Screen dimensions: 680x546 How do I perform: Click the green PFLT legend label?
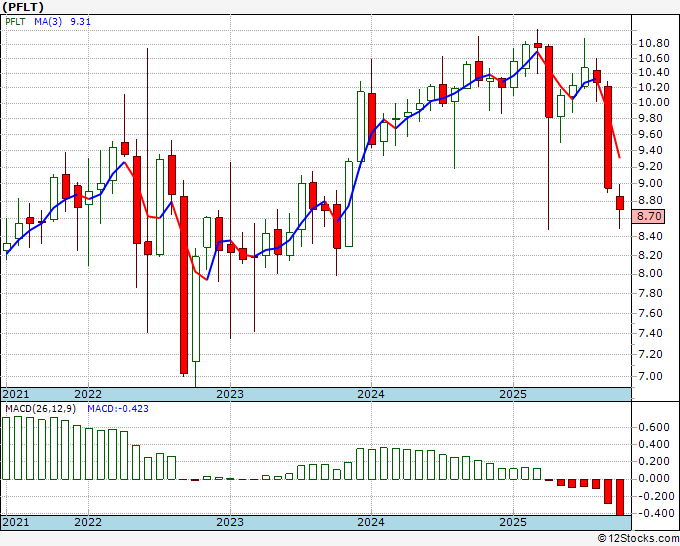pos(15,21)
